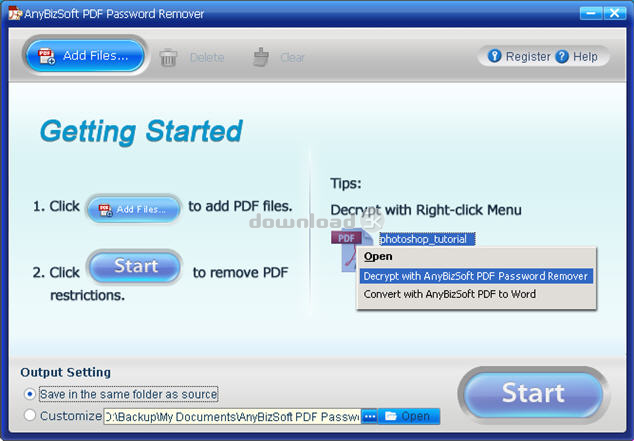
Task: Click the Clear brush icon
Action: pos(261,57)
